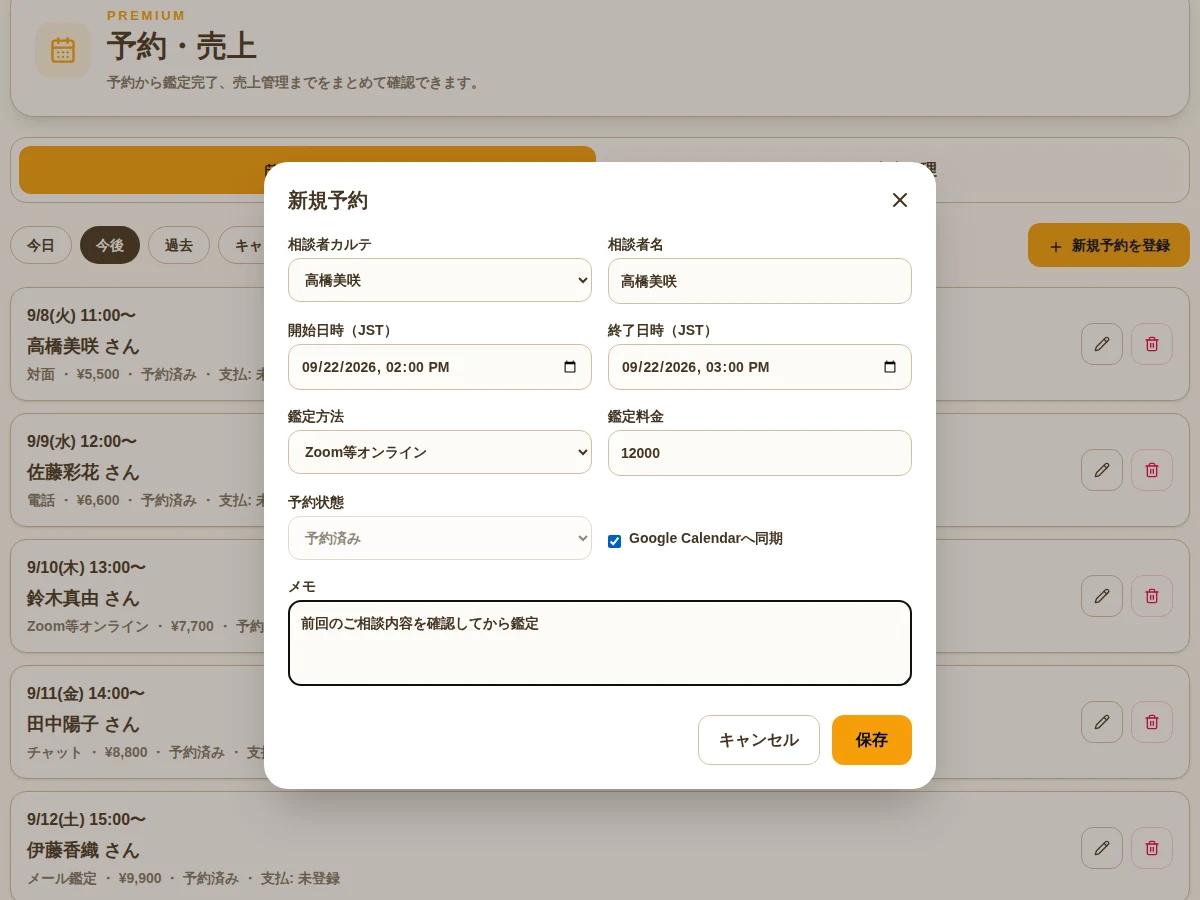This screenshot has height=900, width=1200.
Task: Close the 新規予約 dialog with X
Action: click(900, 200)
